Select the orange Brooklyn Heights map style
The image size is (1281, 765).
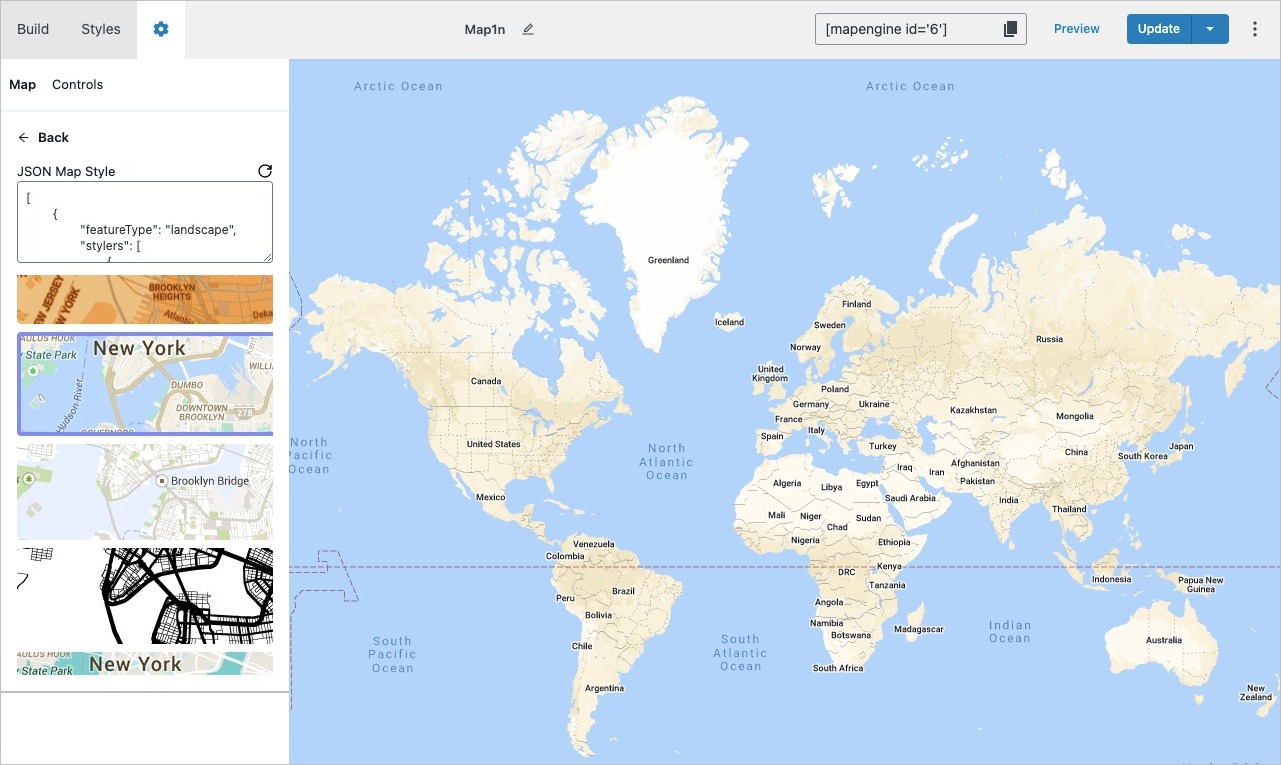pos(144,296)
